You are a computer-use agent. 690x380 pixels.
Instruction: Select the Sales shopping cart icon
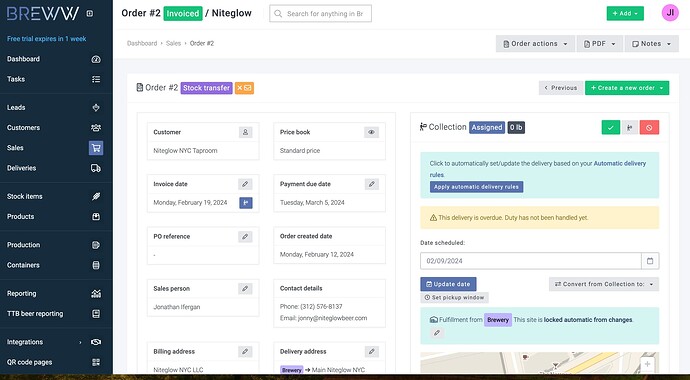[96, 148]
